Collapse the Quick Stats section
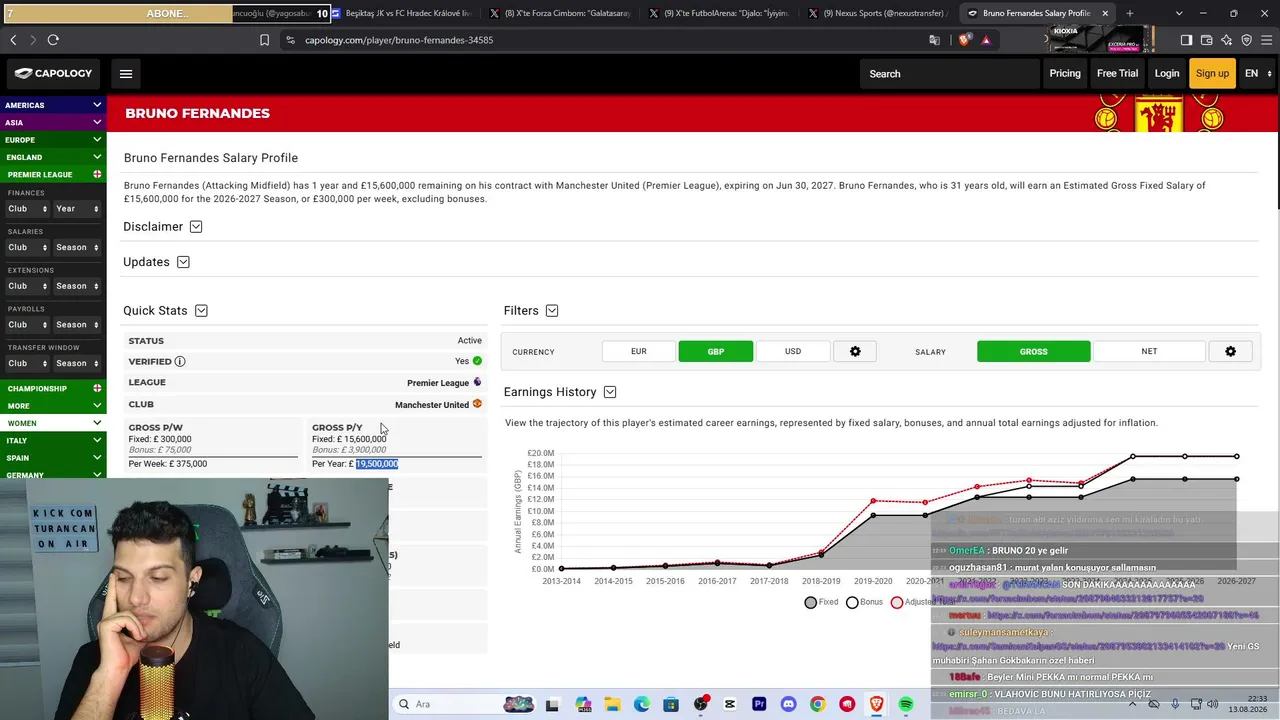The width and height of the screenshot is (1280, 720). point(201,311)
